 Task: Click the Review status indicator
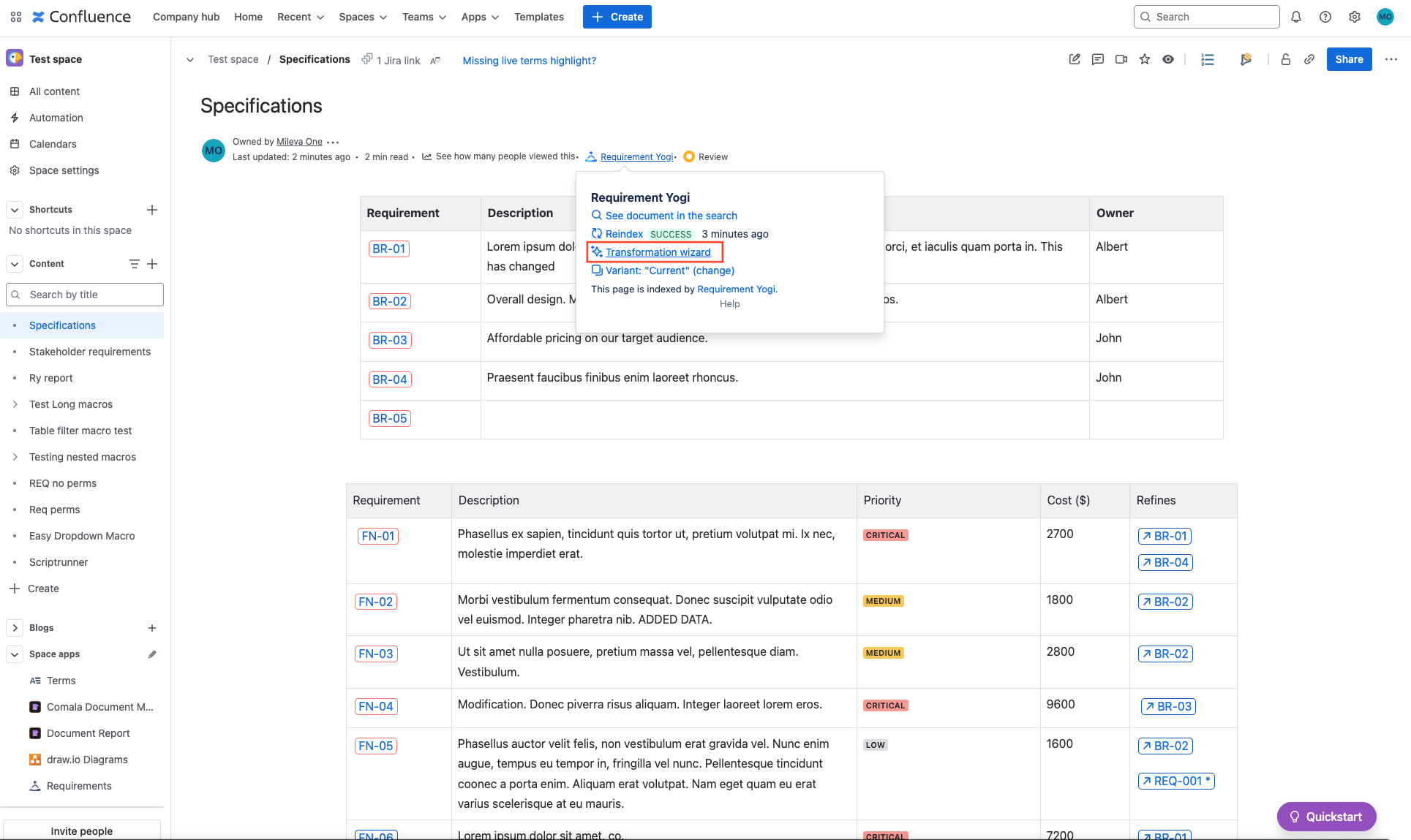[706, 157]
